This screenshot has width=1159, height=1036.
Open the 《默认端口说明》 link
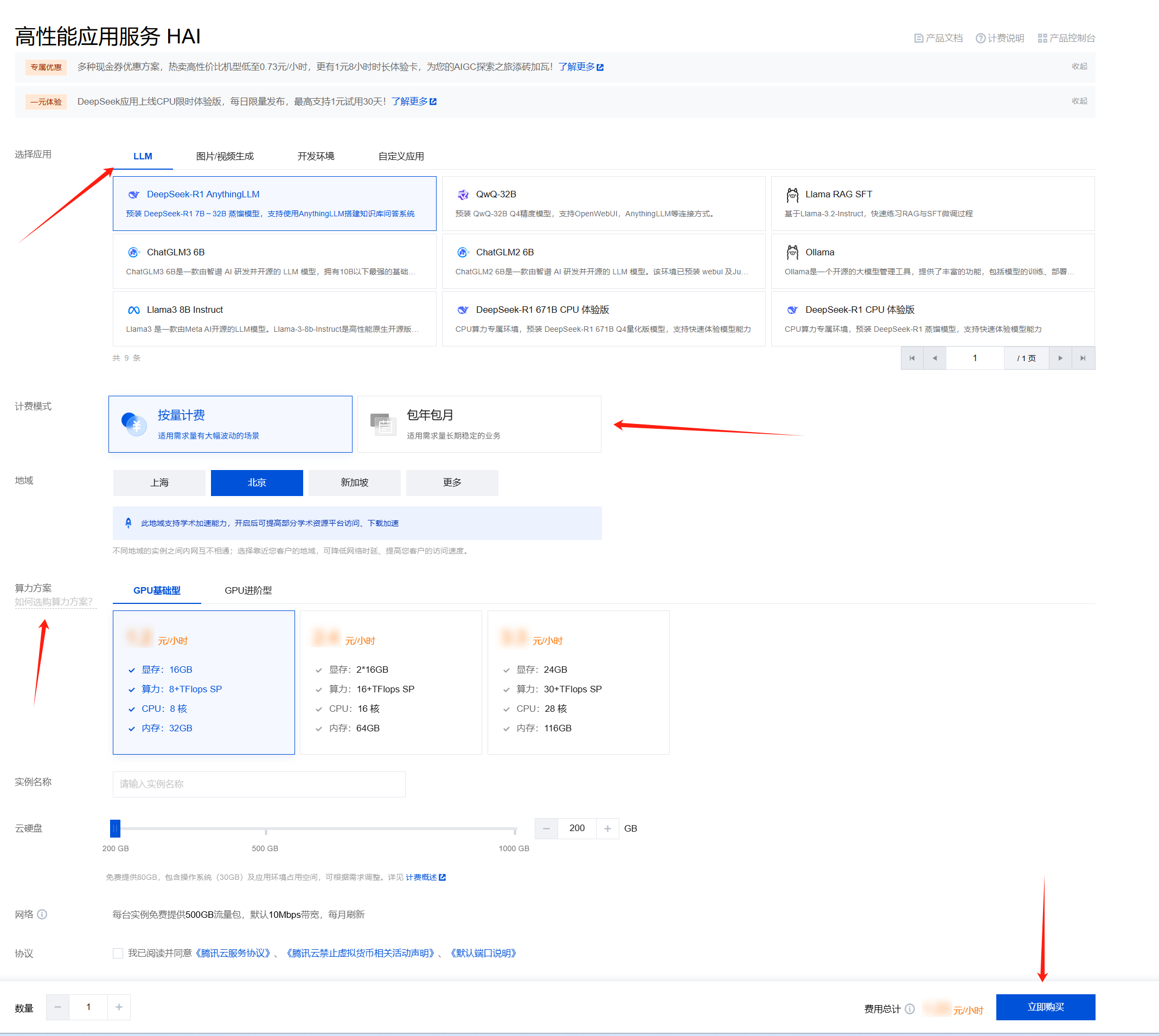(x=484, y=954)
